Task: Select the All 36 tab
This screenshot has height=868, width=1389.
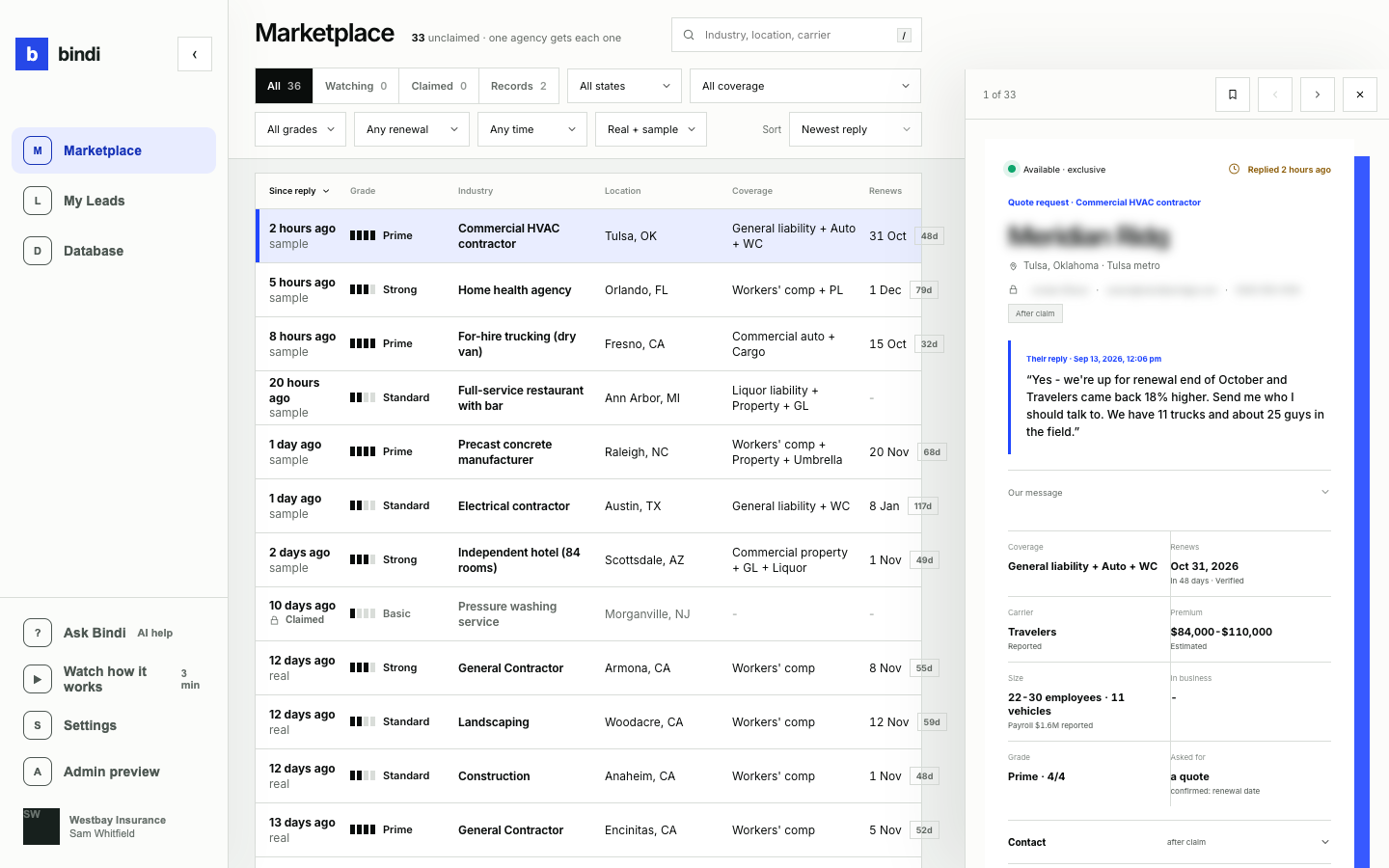Action: click(x=284, y=86)
